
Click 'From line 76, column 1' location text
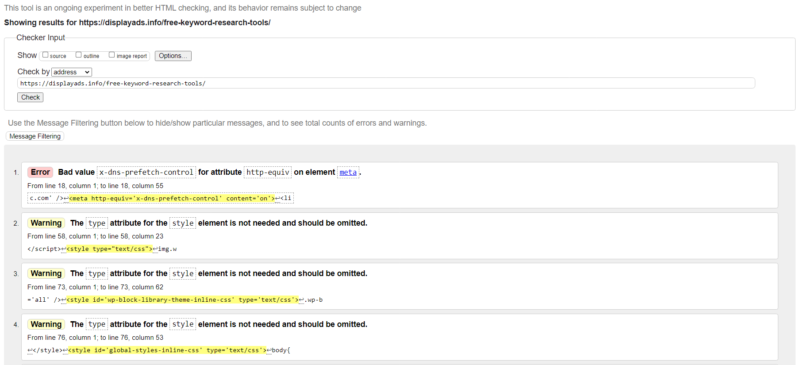pyautogui.click(x=95, y=337)
